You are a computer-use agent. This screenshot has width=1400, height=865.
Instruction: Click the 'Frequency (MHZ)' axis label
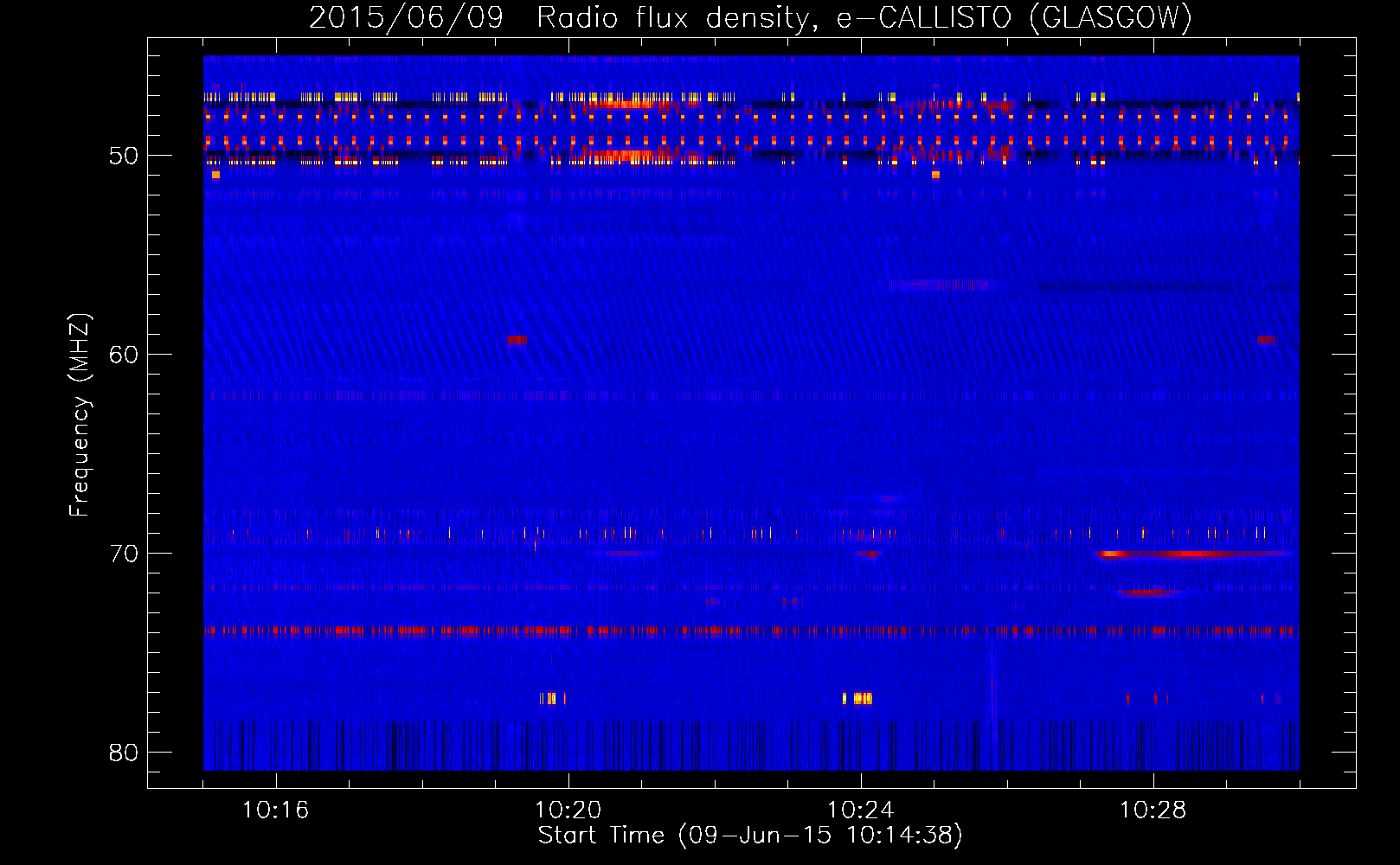pos(79,415)
